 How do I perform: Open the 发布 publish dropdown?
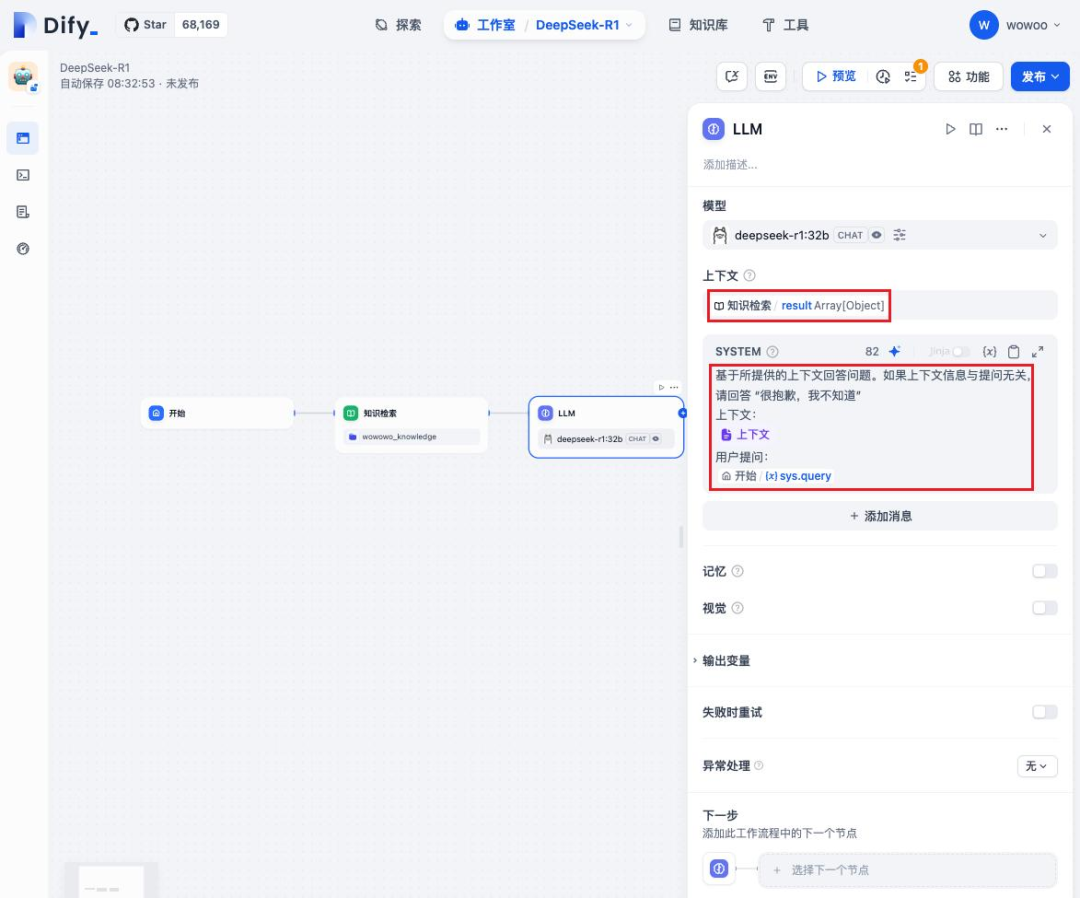[x=1039, y=76]
